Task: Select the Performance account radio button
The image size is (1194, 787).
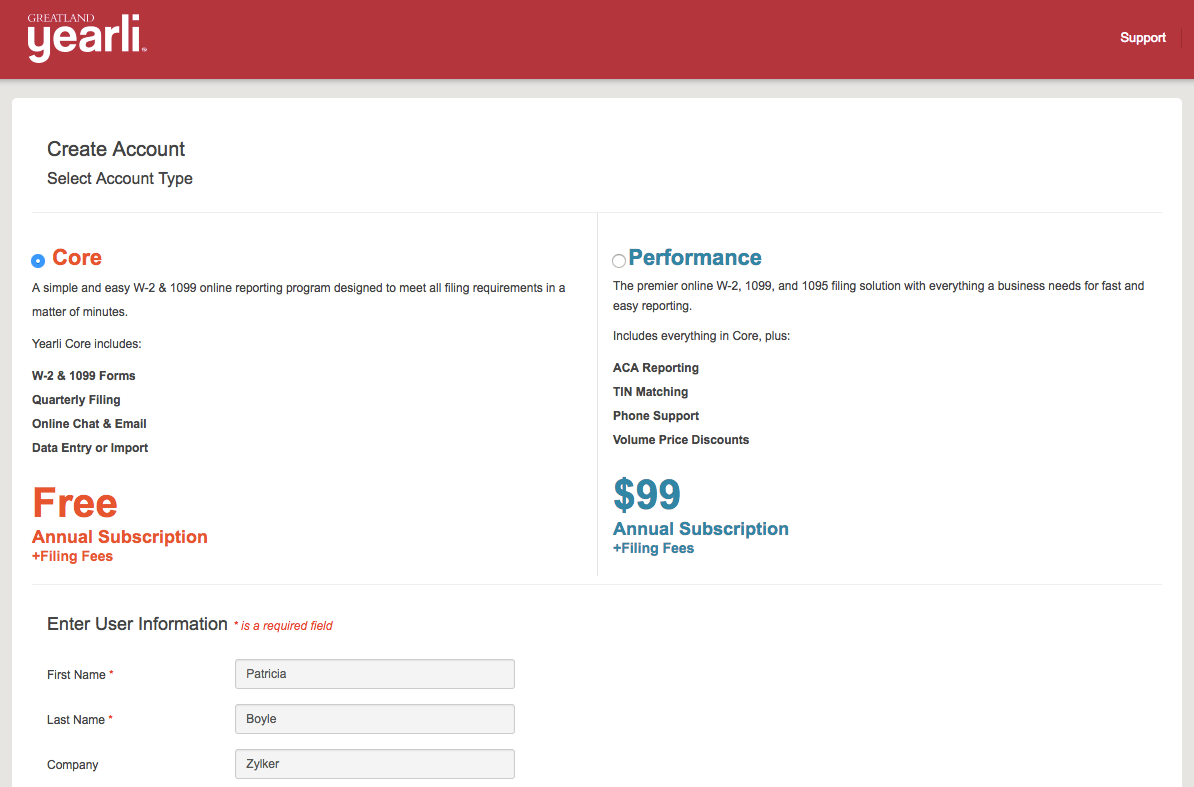Action: click(619, 260)
